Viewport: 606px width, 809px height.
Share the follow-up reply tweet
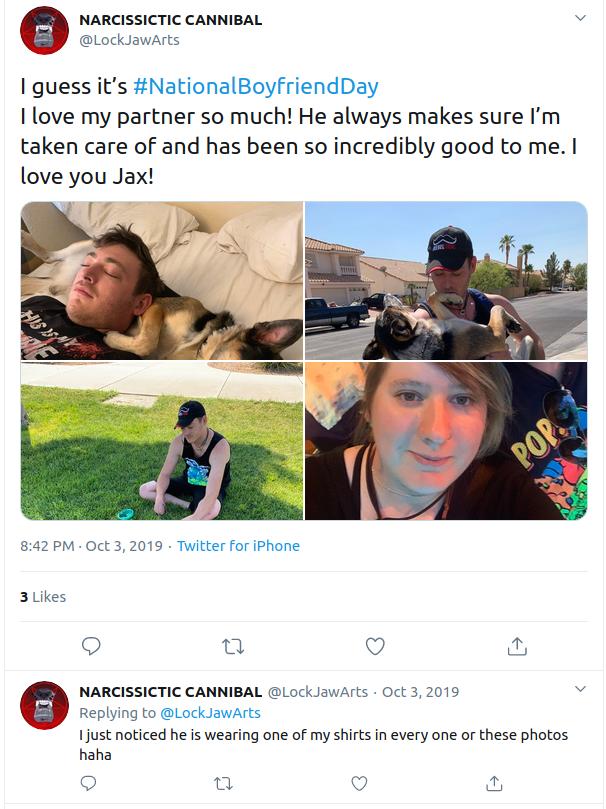coord(494,783)
